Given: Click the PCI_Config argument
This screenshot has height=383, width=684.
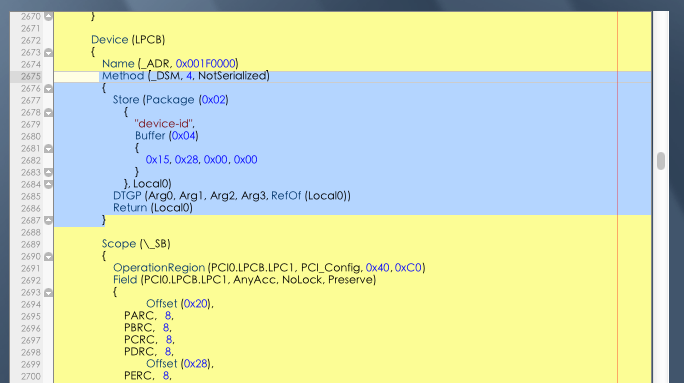Looking at the screenshot, I should (330, 268).
